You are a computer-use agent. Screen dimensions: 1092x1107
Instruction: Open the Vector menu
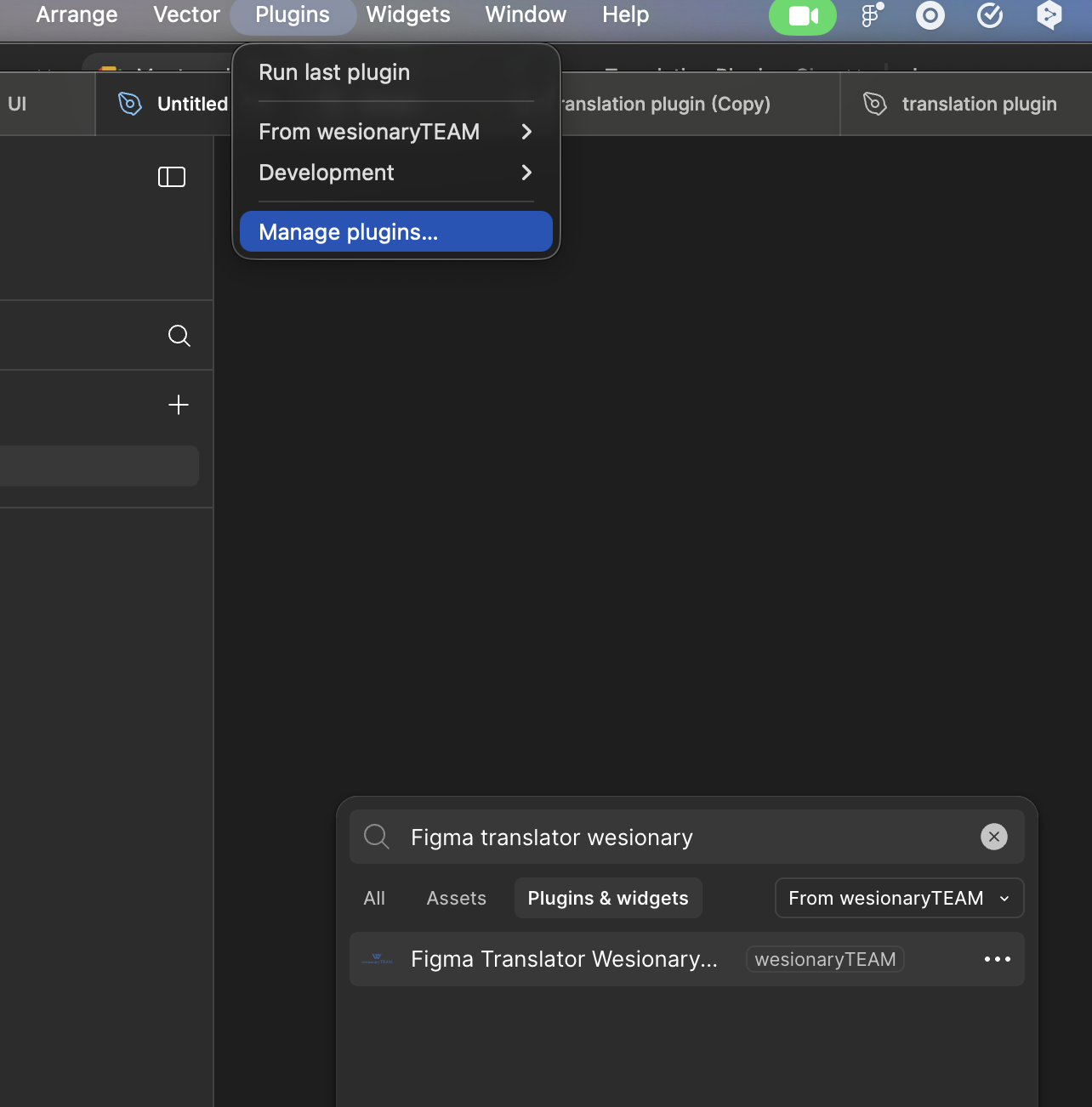186,14
